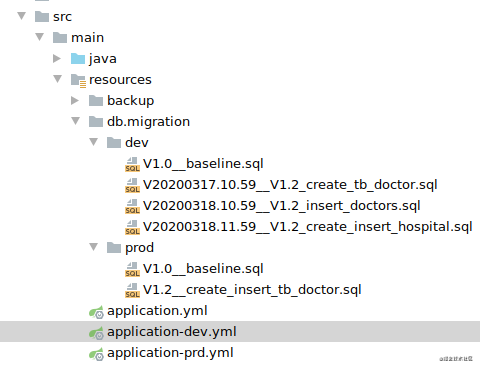Collapse the db.migration folder arrow

(x=76, y=121)
